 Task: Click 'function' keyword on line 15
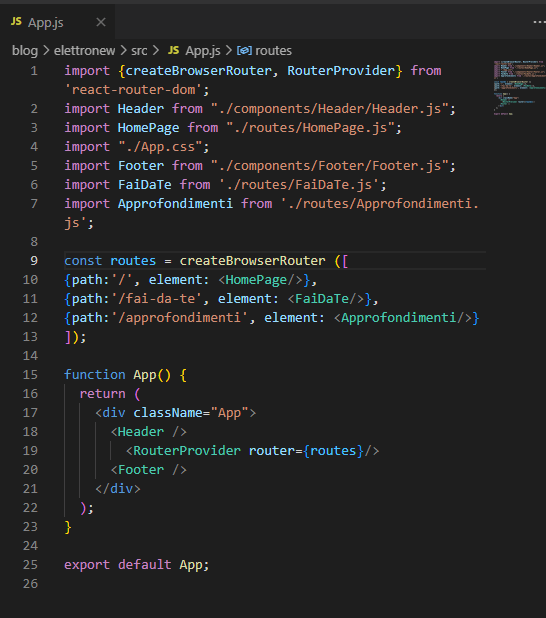pos(95,375)
